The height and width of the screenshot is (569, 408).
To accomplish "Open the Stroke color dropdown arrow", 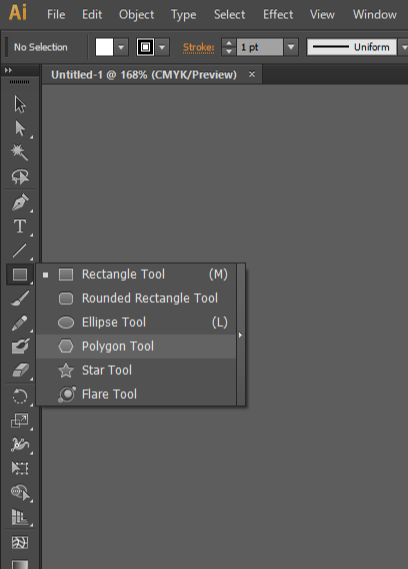I will (162, 47).
